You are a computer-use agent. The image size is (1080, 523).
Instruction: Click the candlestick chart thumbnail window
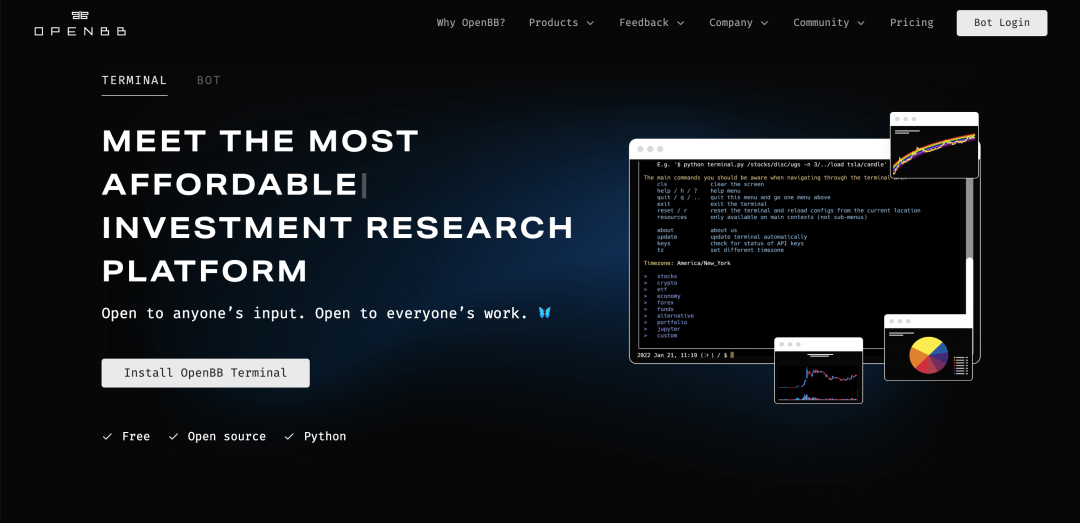tap(818, 370)
